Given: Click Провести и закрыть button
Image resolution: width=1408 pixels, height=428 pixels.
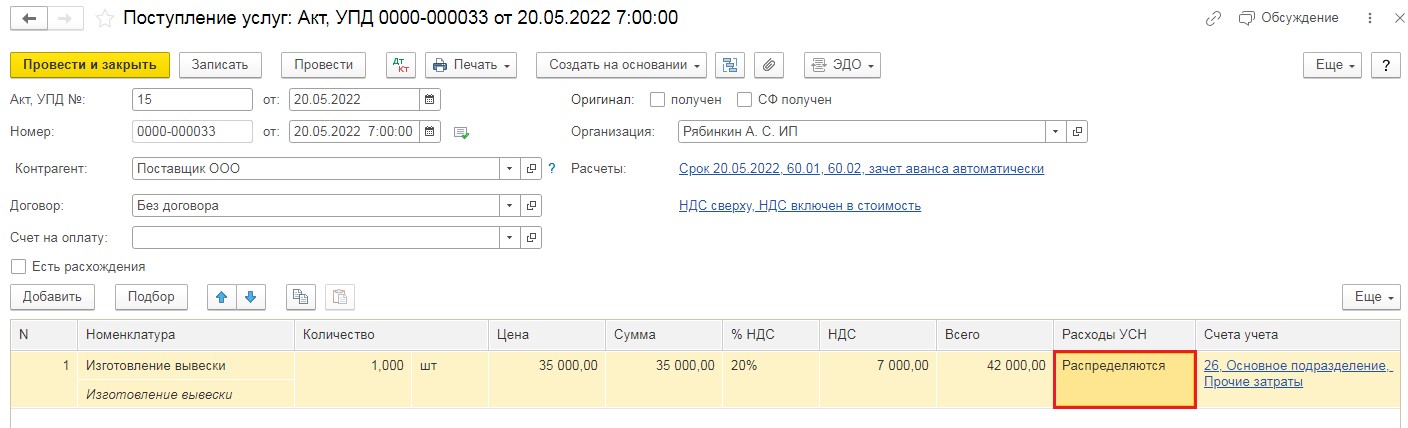Looking at the screenshot, I should (90, 65).
